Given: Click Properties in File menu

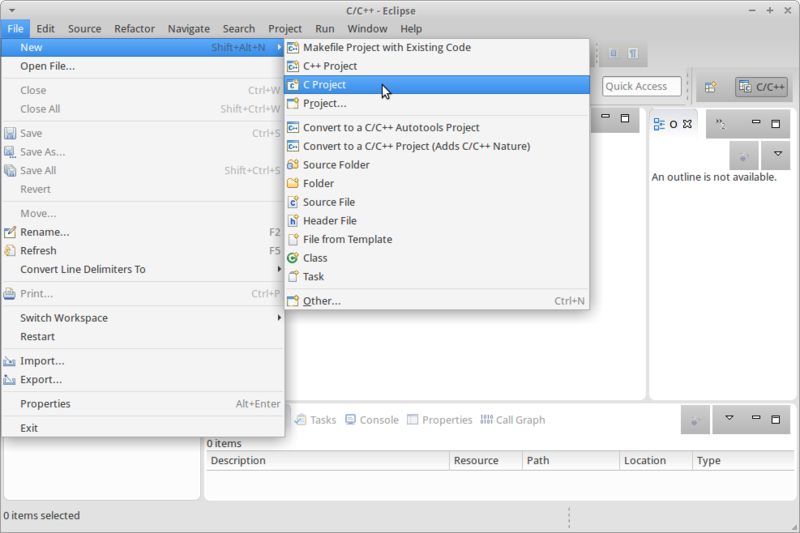Looking at the screenshot, I should coord(143,404).
